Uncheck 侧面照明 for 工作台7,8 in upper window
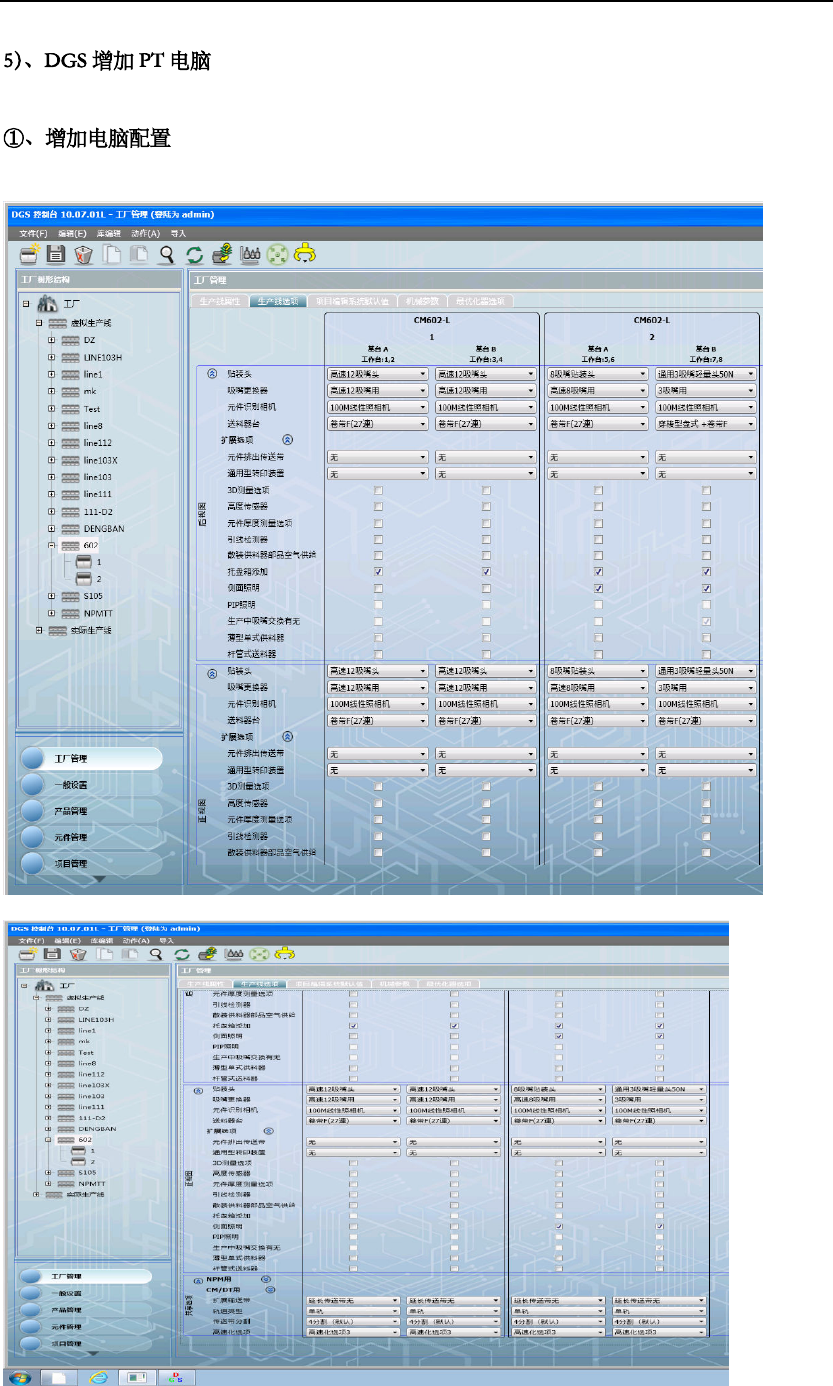Viewport: 833px width, 1386px height. coord(706,588)
